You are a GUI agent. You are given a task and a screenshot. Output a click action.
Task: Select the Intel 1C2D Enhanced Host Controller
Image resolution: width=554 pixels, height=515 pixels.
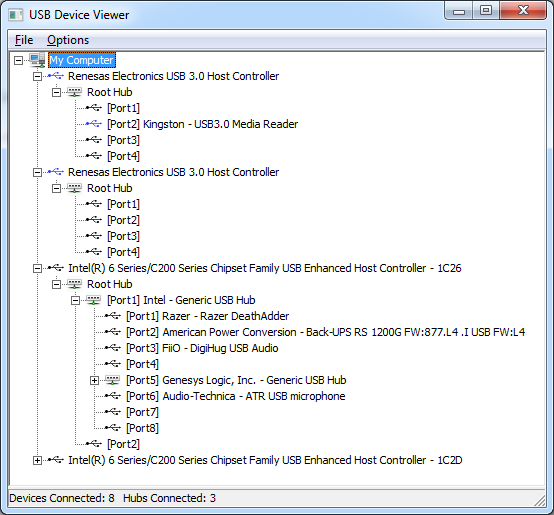pyautogui.click(x=265, y=460)
